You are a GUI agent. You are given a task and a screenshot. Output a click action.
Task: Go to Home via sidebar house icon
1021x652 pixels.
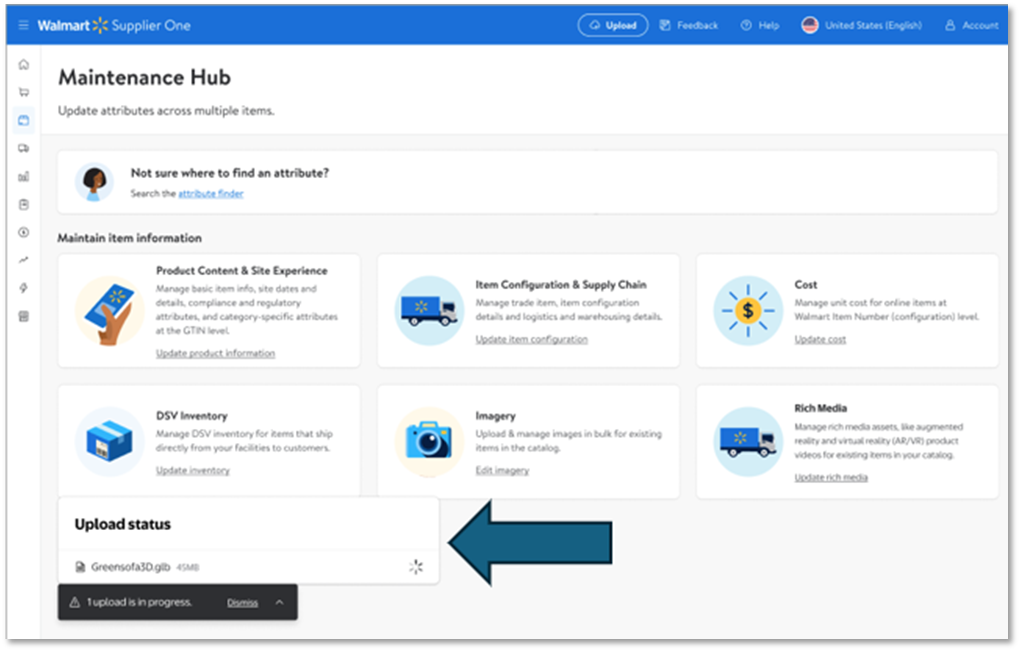(x=24, y=64)
